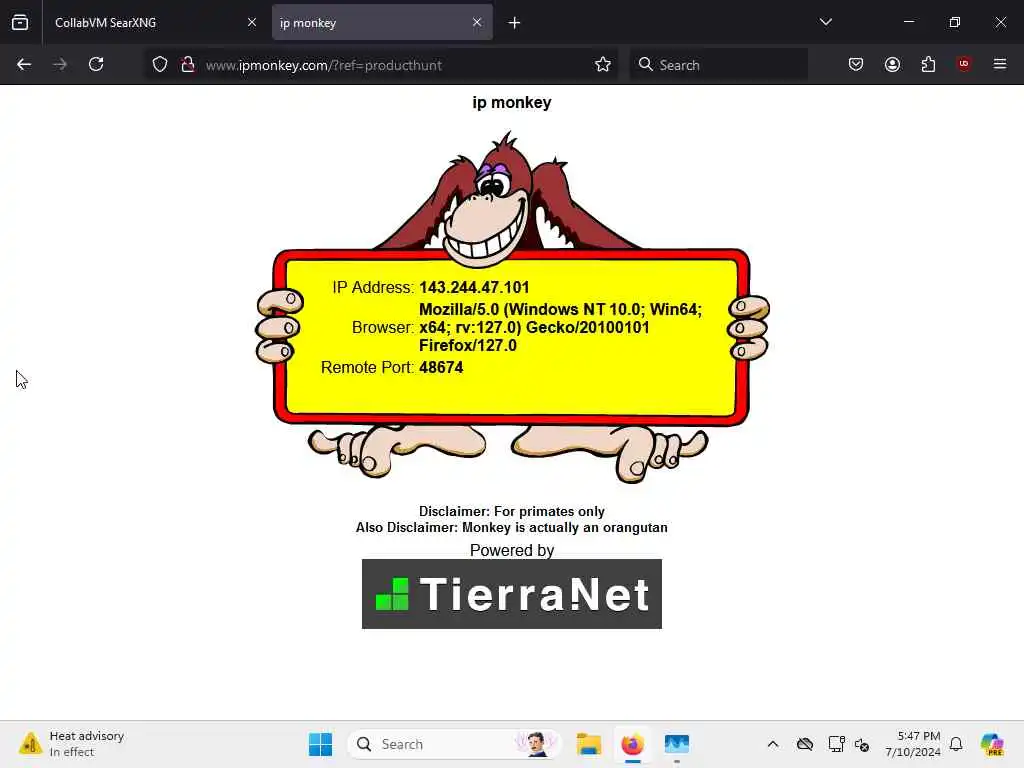Restore down the Firefox window

pyautogui.click(x=955, y=22)
